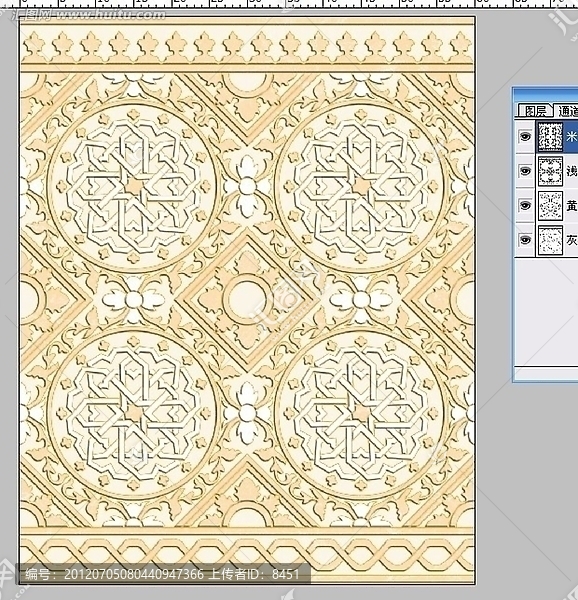Screen dimensions: 578x600
Task: Click empty area below the layer list
Action: [x=546, y=311]
